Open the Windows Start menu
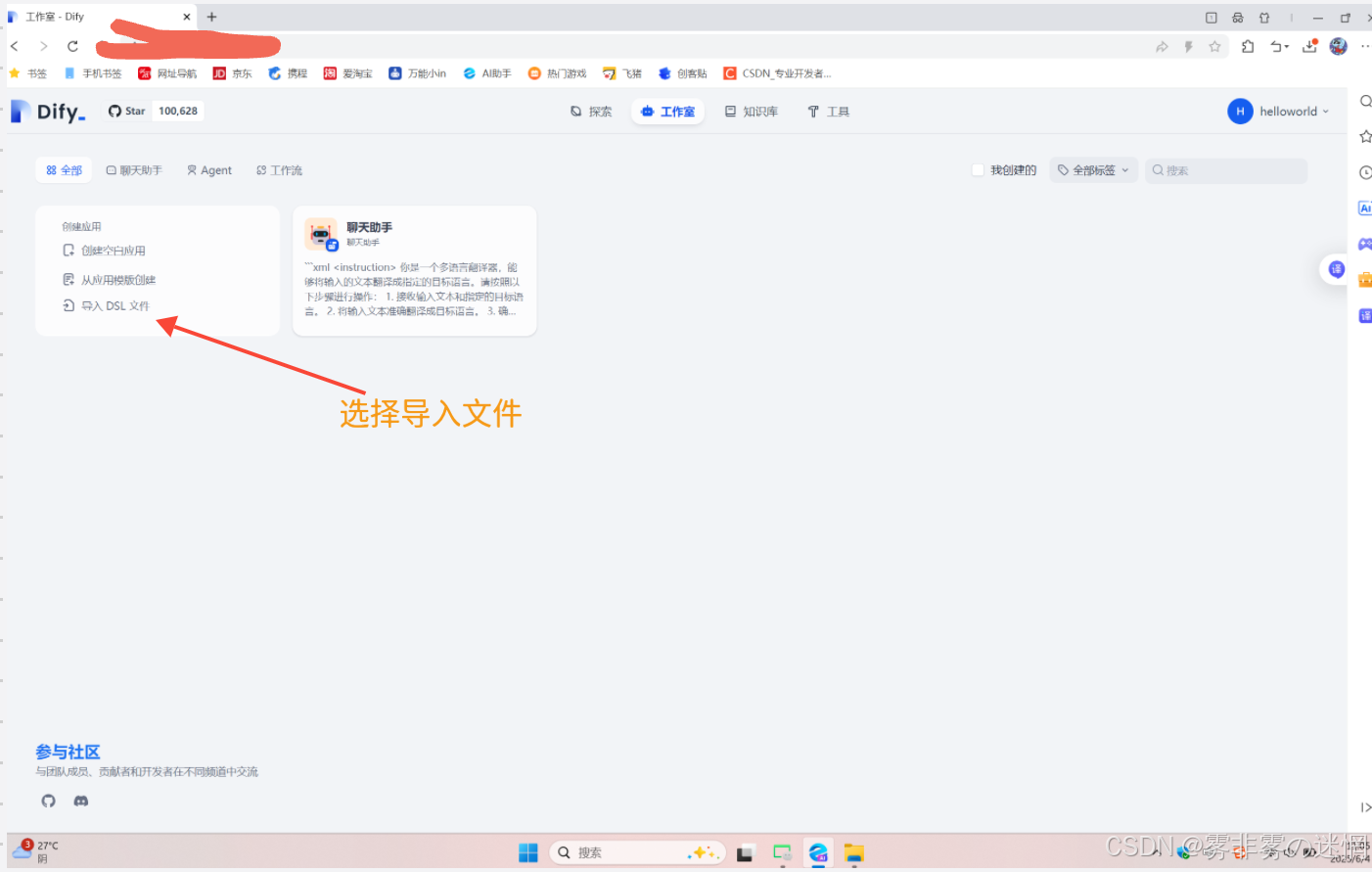Viewport: 1372px width, 872px height. point(528,852)
